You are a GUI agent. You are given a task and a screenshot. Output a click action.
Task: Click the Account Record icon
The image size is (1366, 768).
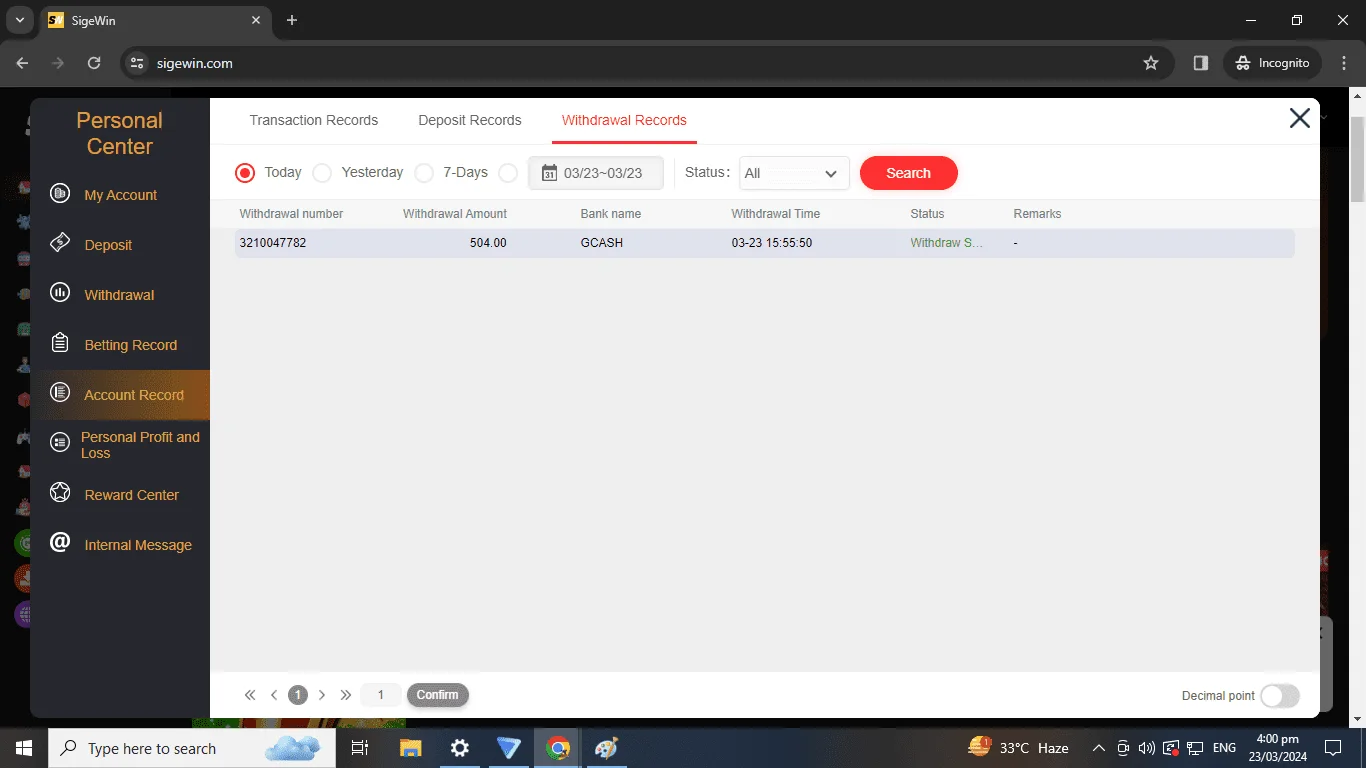click(x=60, y=393)
